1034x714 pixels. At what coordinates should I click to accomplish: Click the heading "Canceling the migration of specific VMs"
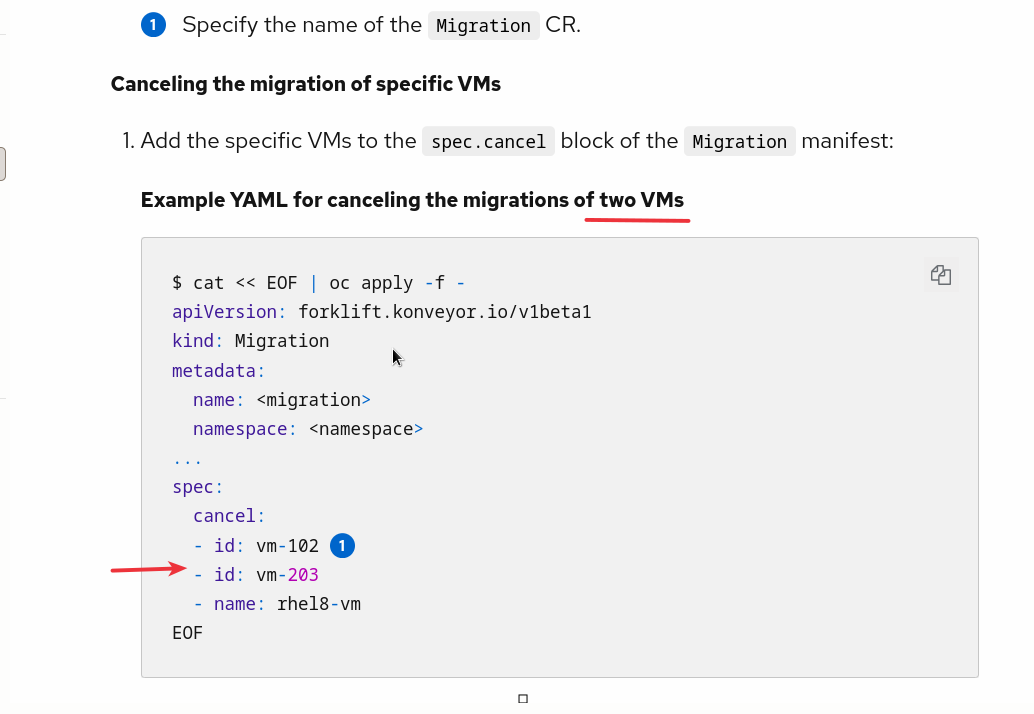(x=306, y=84)
